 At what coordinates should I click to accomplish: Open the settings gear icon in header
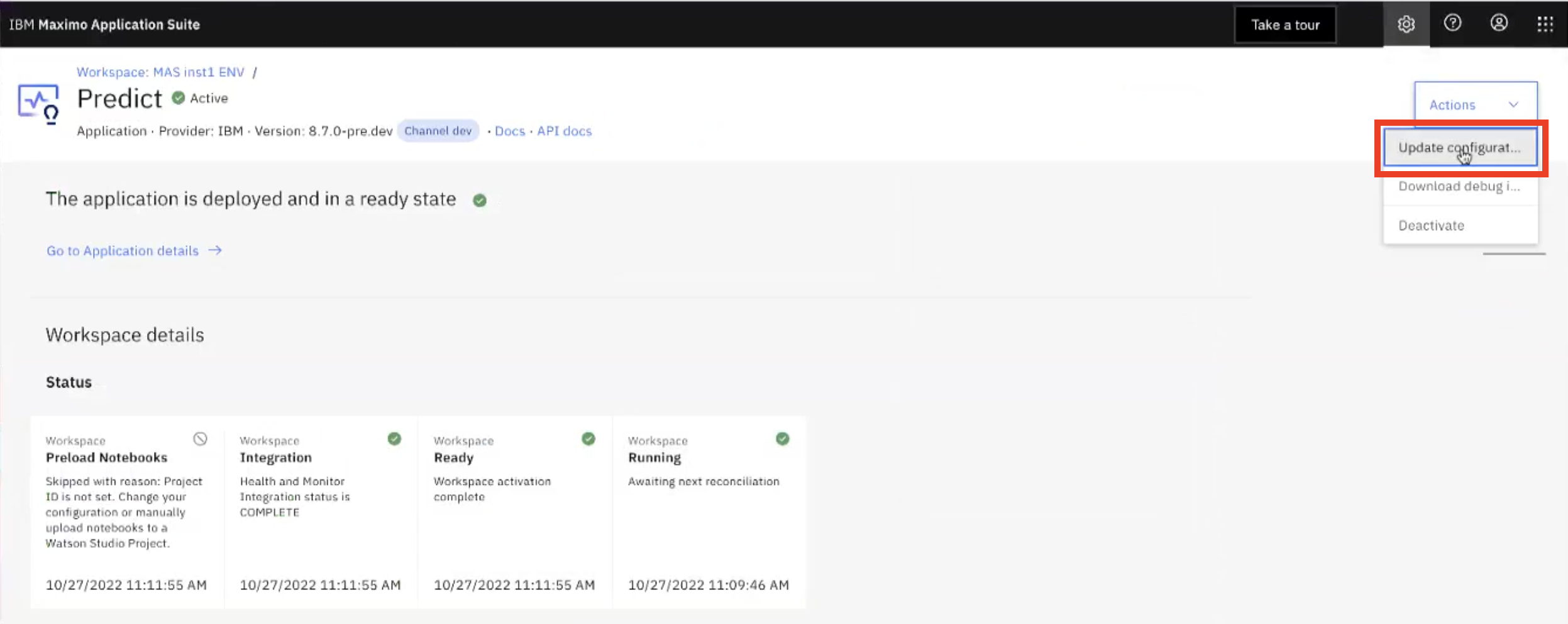1406,25
